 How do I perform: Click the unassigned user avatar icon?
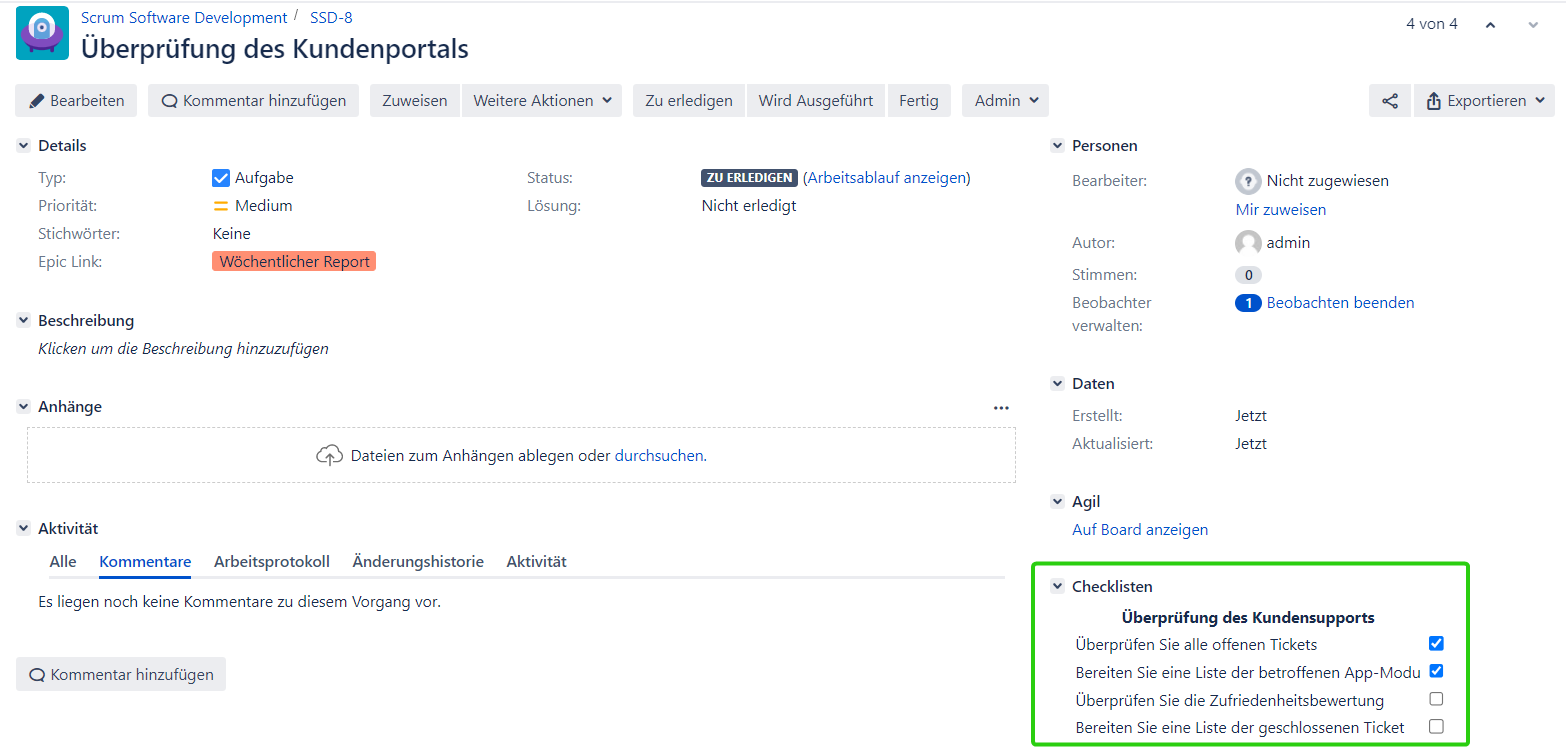tap(1248, 181)
